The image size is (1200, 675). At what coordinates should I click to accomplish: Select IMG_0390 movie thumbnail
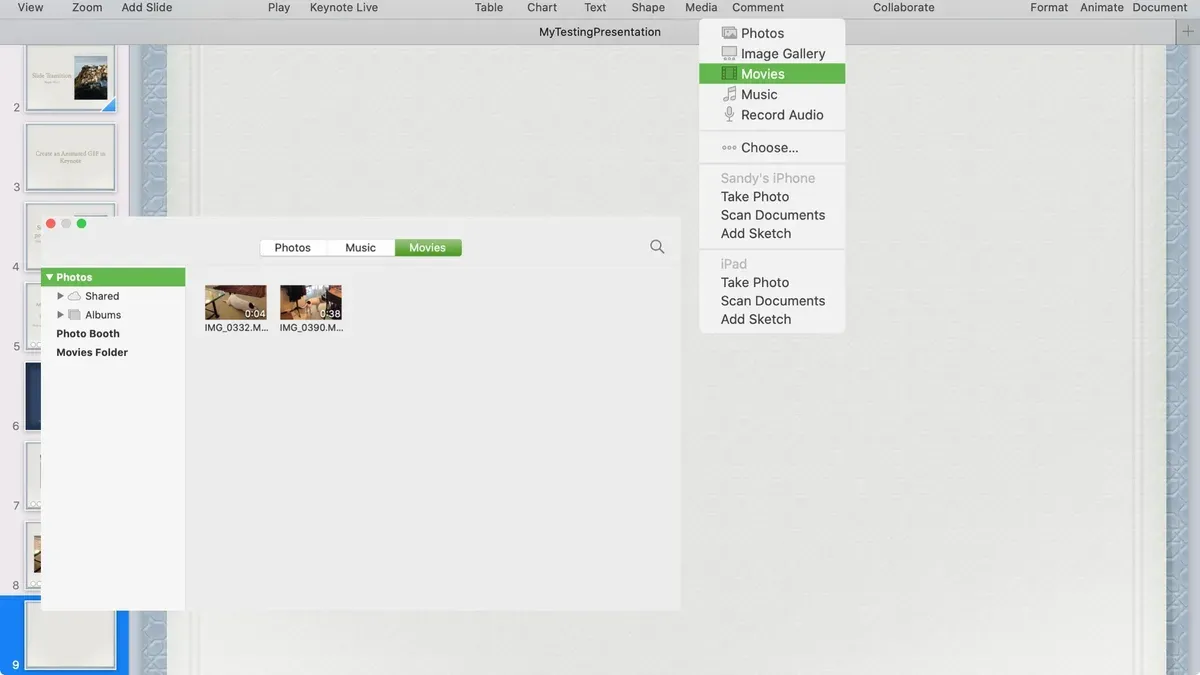click(x=311, y=303)
